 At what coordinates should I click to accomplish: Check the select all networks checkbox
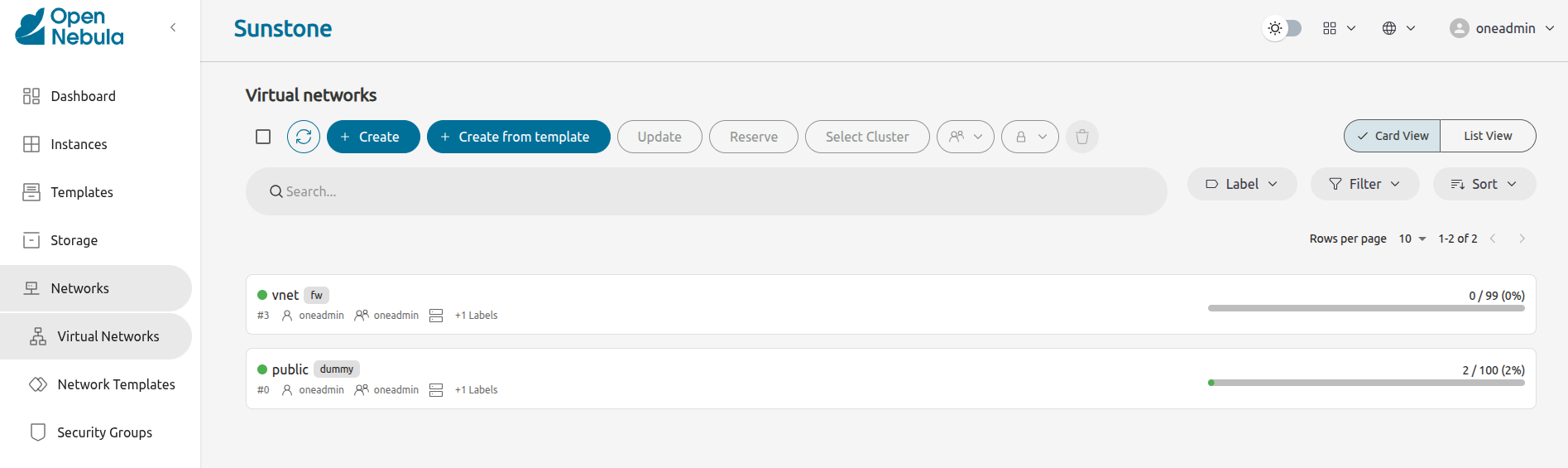point(263,137)
